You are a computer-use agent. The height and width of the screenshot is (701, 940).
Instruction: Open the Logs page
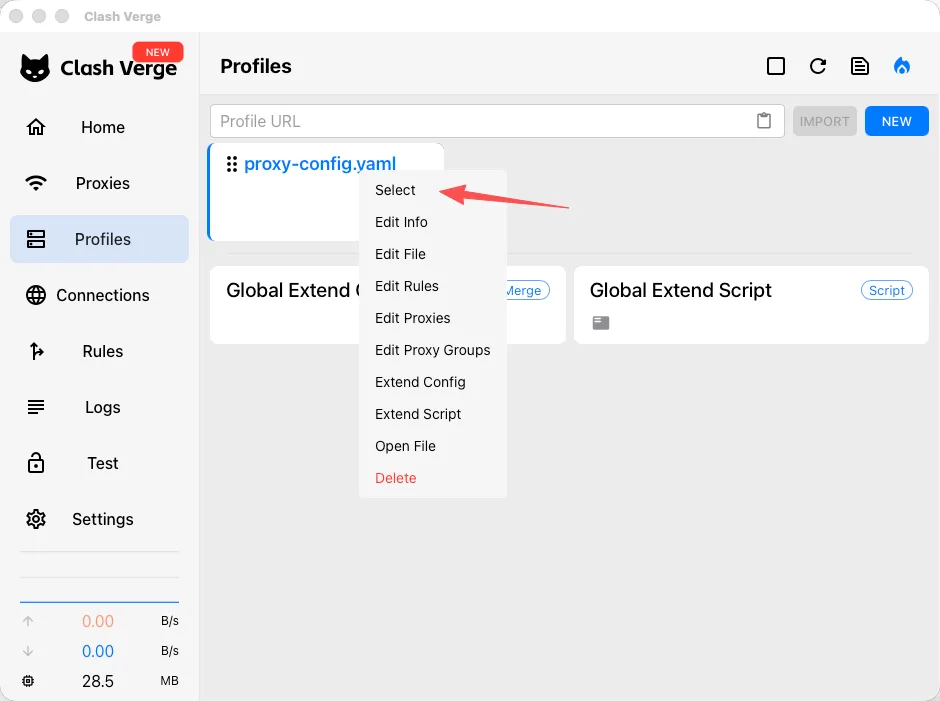(x=100, y=407)
